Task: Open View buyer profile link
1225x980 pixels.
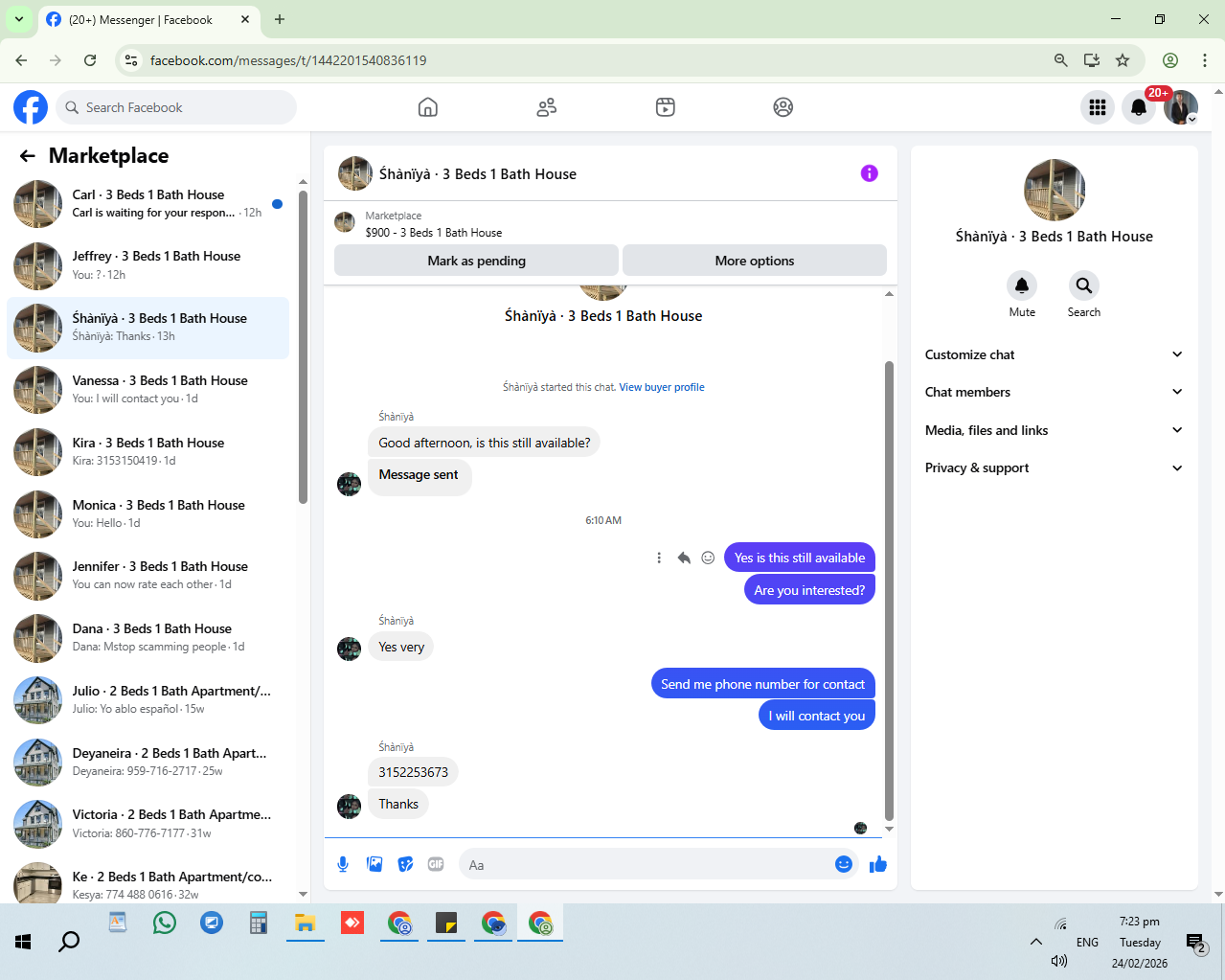Action: 662,387
